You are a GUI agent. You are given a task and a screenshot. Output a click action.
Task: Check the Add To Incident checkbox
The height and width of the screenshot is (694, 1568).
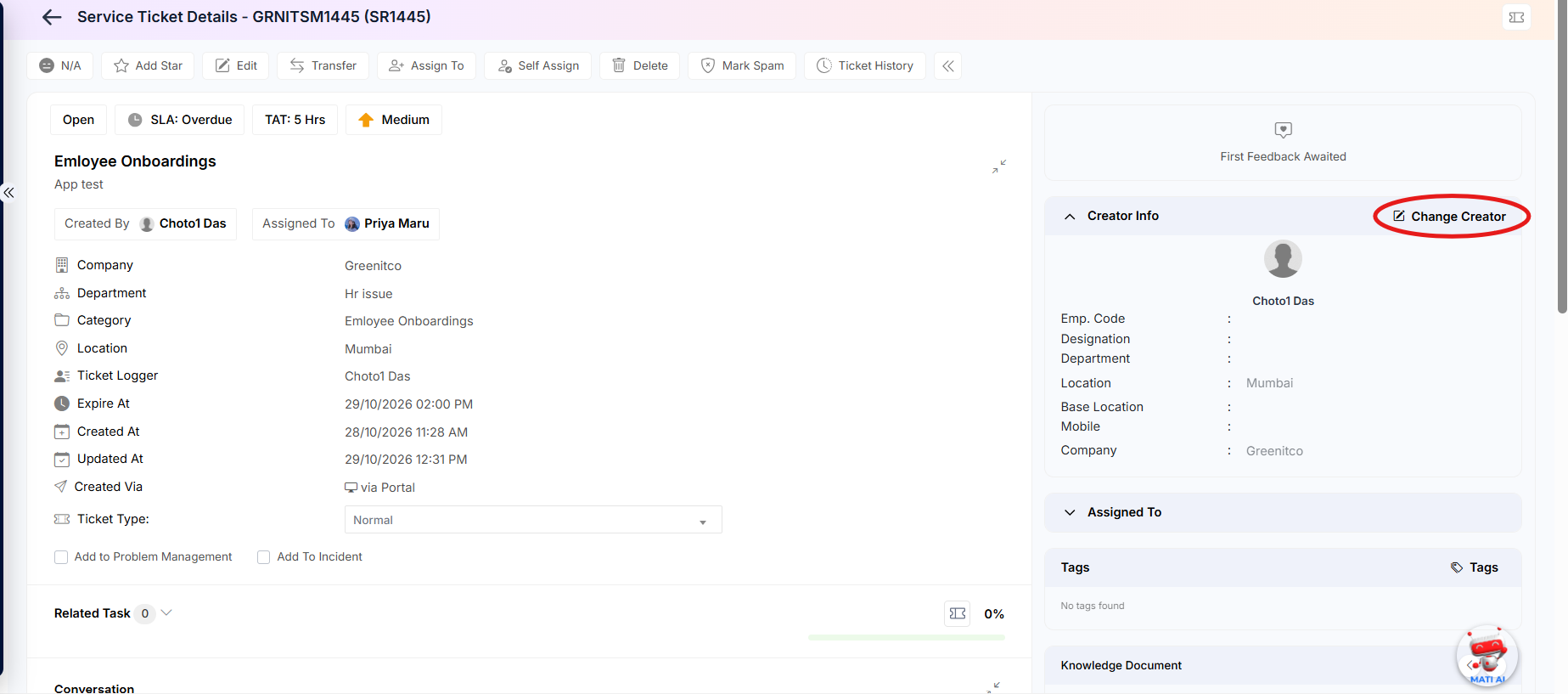point(264,557)
